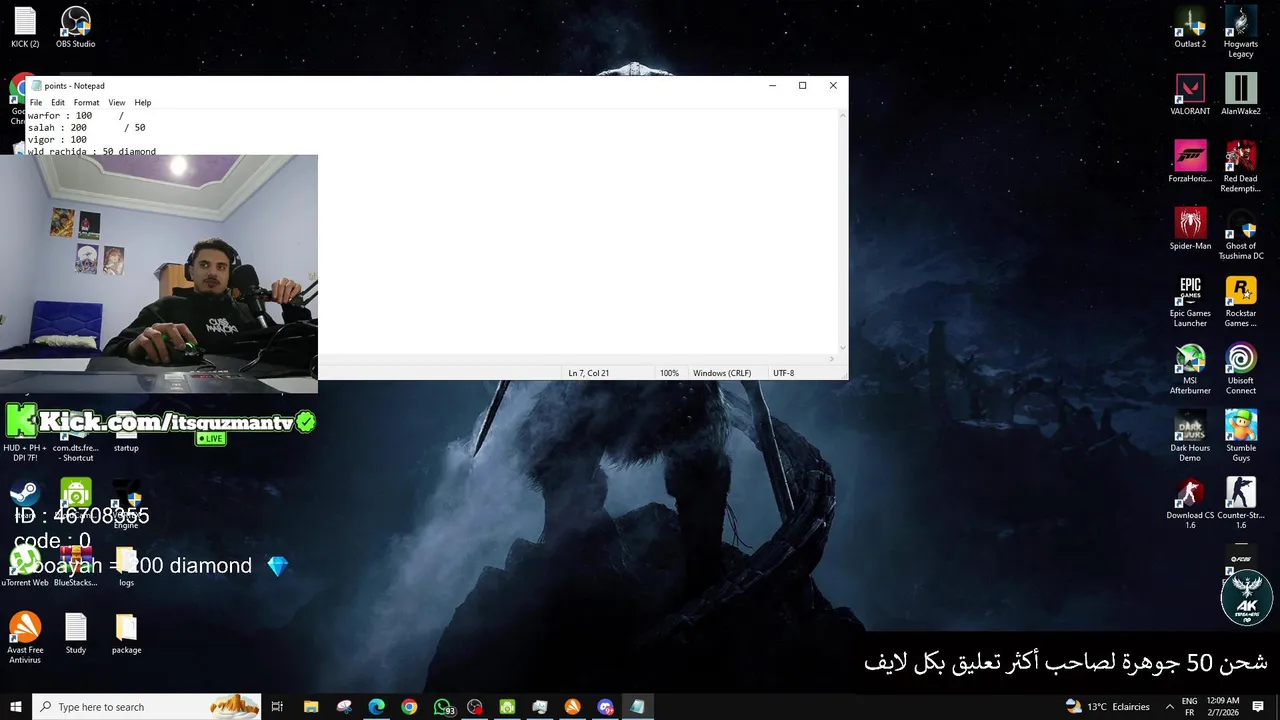The width and height of the screenshot is (1280, 720).
Task: Open the 13°C Eclaircies weather widget
Action: coord(1108,707)
